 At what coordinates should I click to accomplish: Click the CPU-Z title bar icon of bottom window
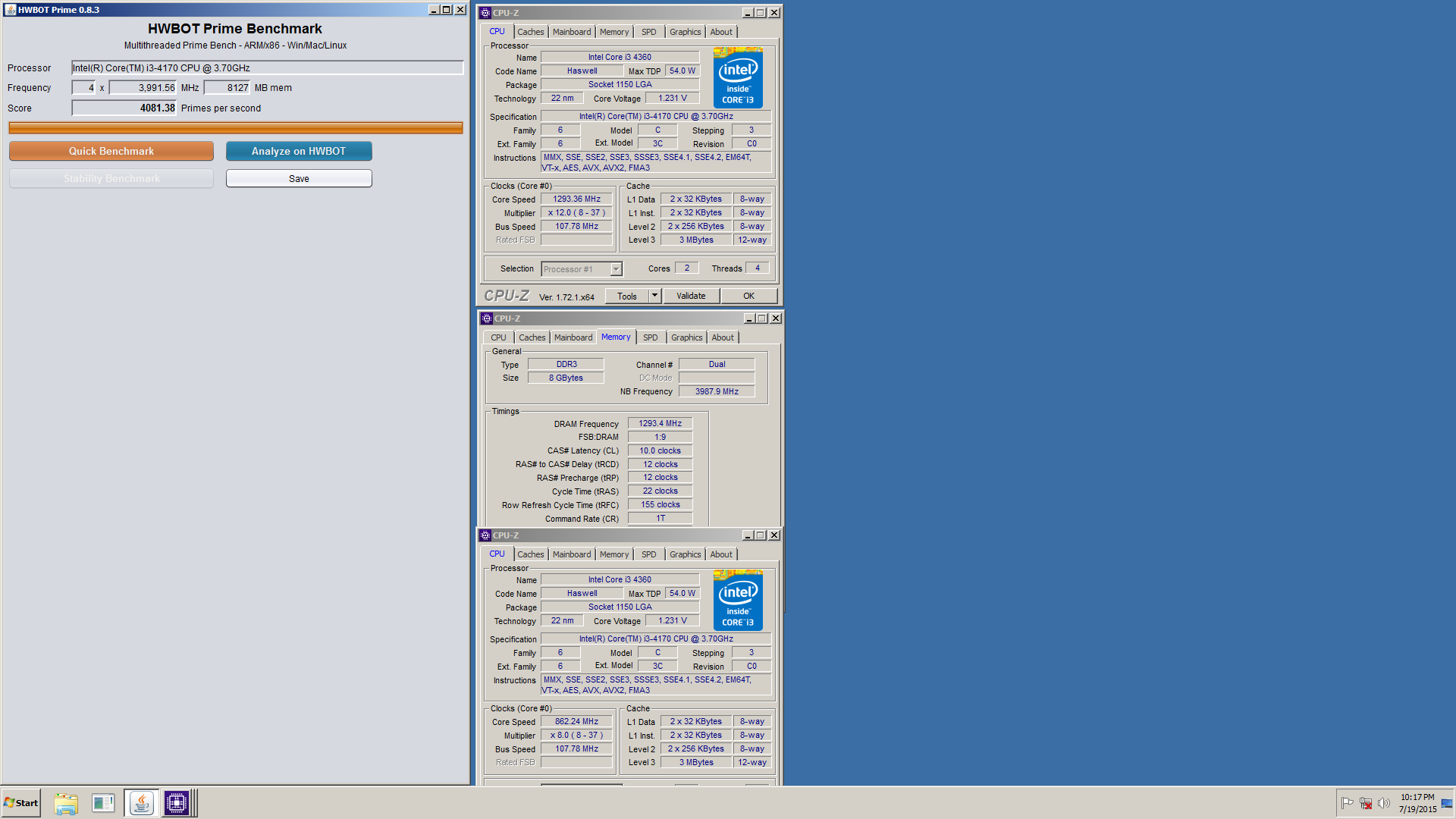point(485,535)
